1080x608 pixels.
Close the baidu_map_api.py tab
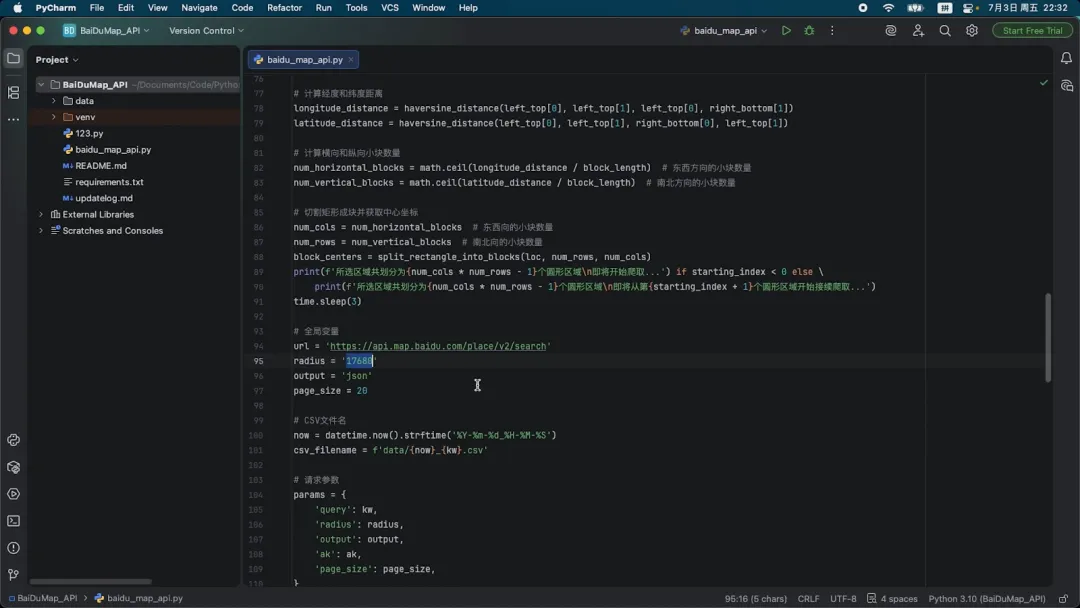coord(351,60)
